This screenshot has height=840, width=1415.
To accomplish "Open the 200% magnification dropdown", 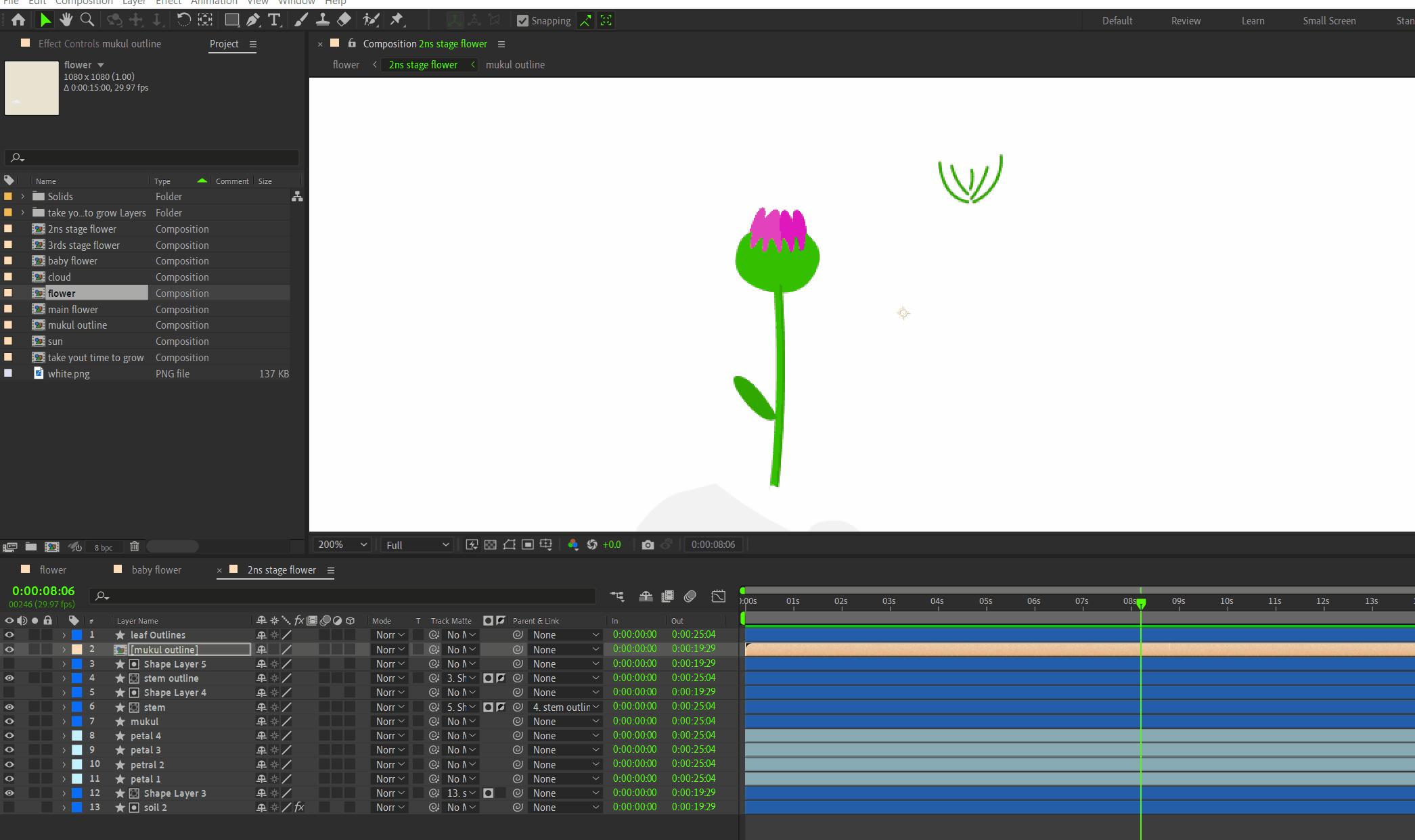I will point(342,545).
